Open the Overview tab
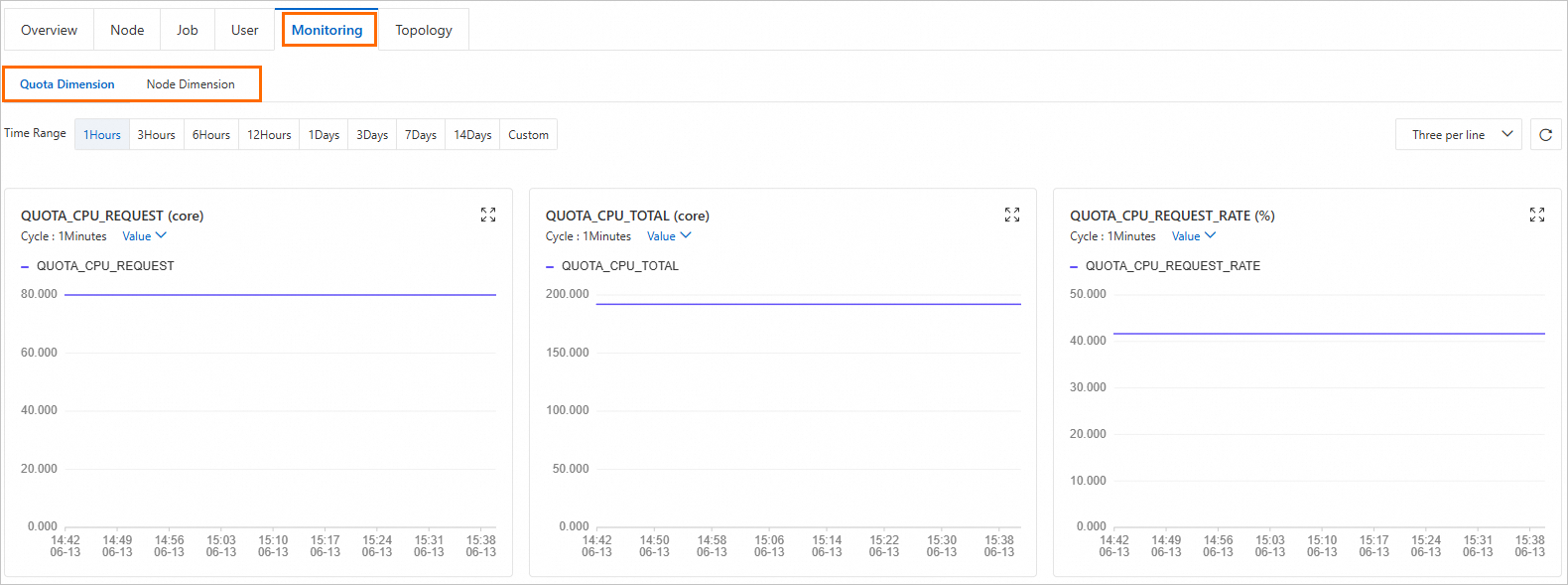The image size is (1568, 585). [x=49, y=30]
